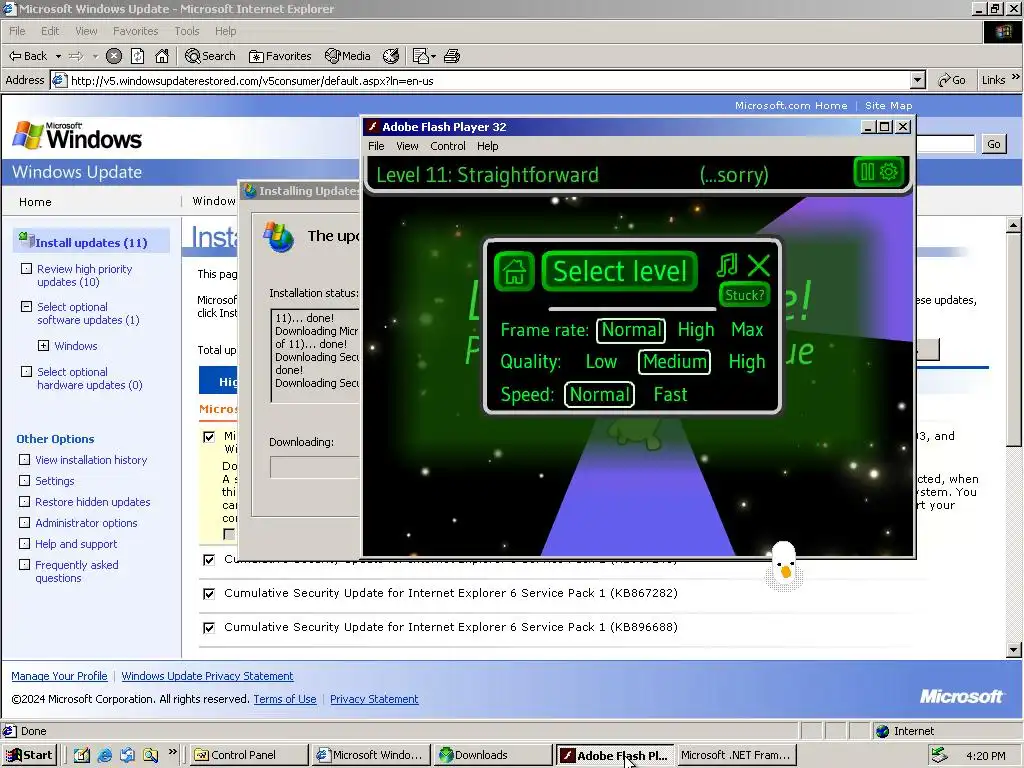Toggle the music note icon in game
This screenshot has height=768, width=1024.
728,265
